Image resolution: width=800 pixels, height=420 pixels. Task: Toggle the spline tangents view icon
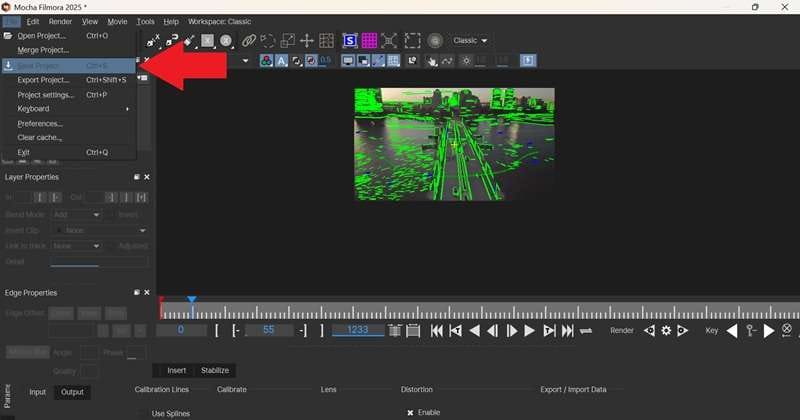pos(378,61)
